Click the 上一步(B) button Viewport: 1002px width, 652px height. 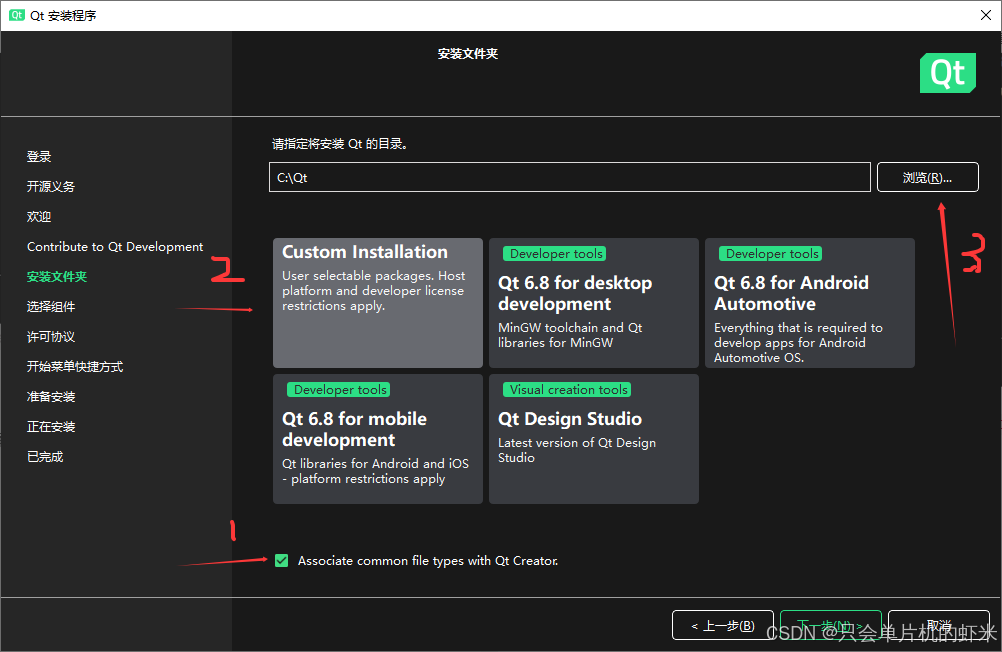pos(722,624)
